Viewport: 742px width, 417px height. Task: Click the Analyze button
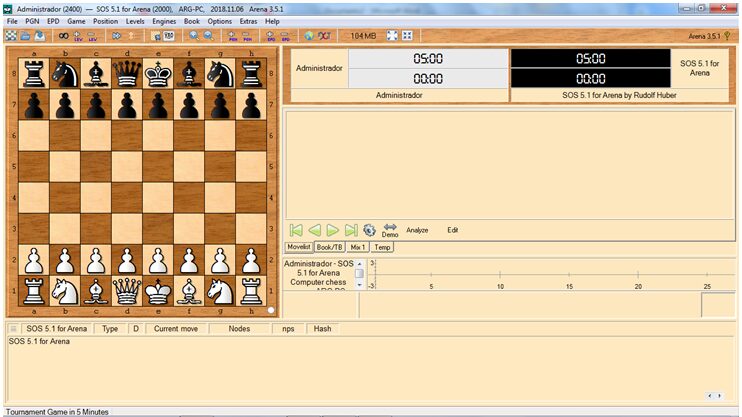[417, 230]
